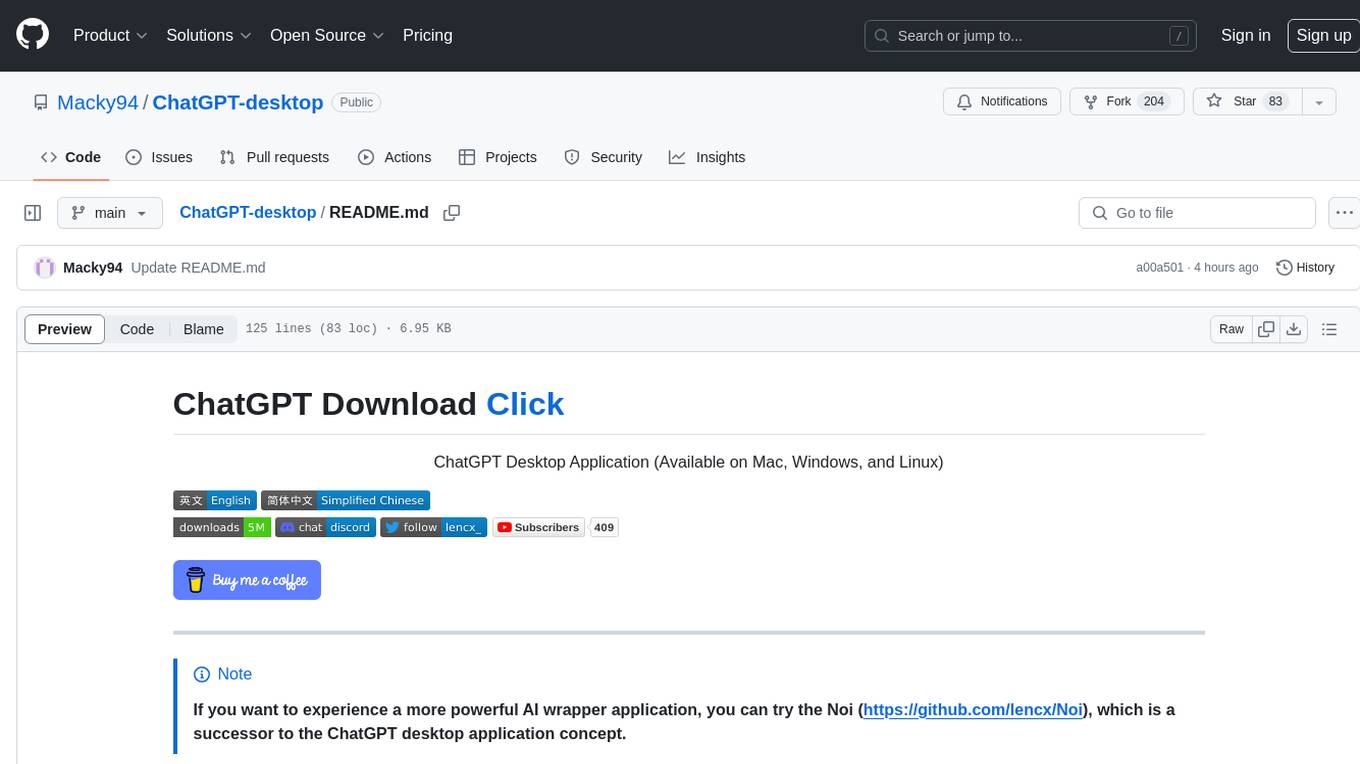
Task: Switch to the Issues tab
Action: [x=159, y=157]
